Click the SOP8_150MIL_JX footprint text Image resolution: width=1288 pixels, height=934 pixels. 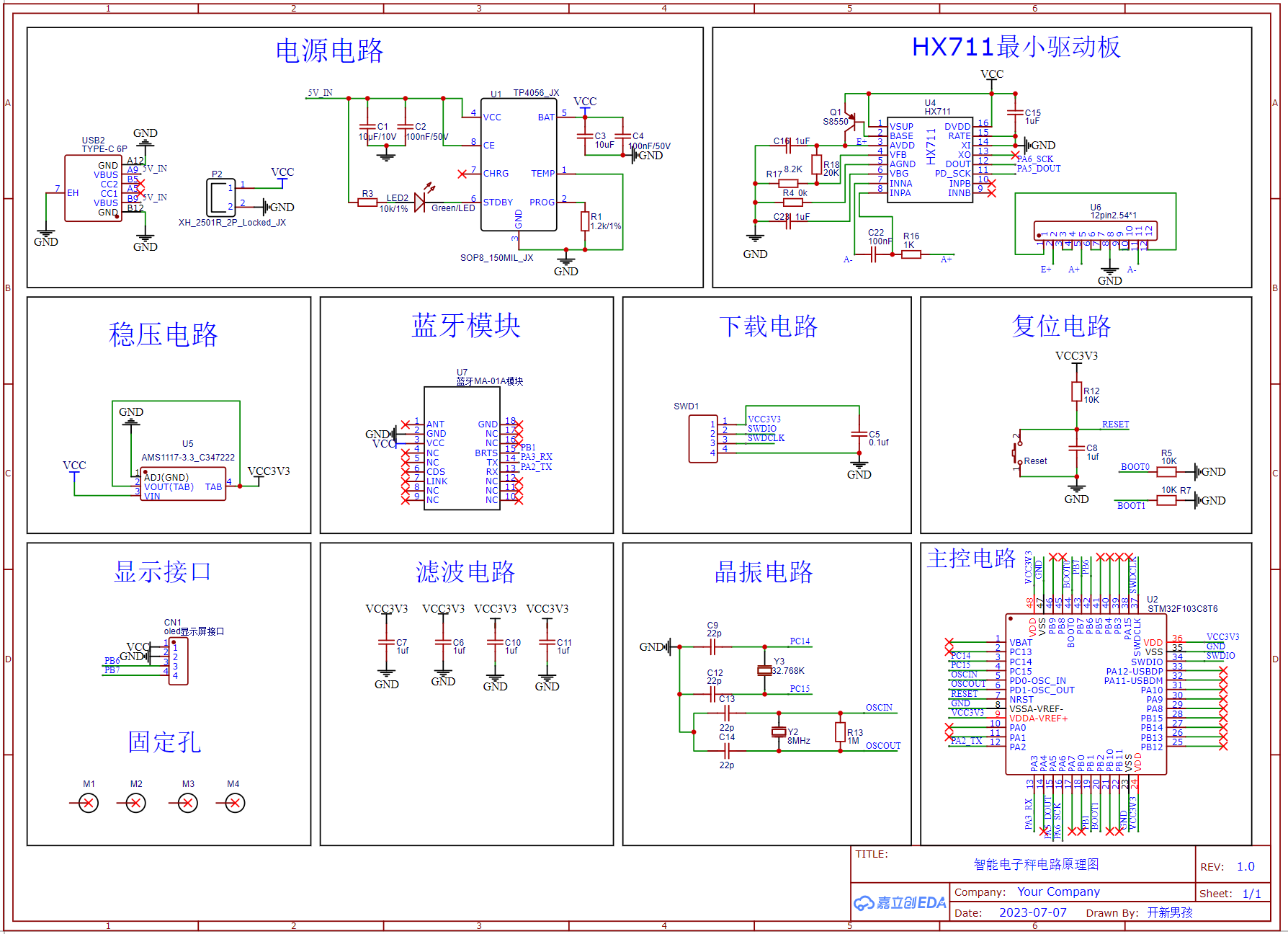click(x=496, y=258)
